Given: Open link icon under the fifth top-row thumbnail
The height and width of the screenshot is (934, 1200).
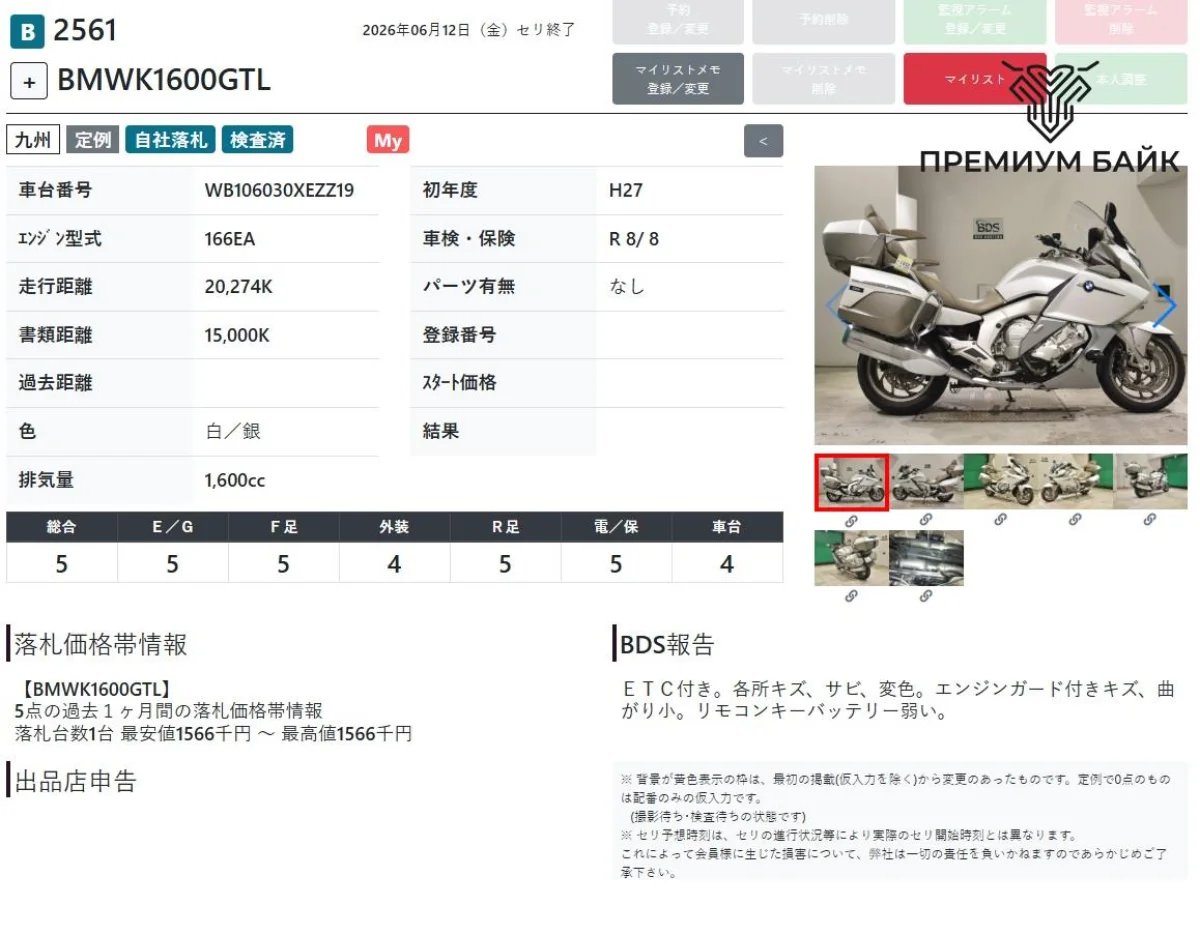Looking at the screenshot, I should [1150, 520].
